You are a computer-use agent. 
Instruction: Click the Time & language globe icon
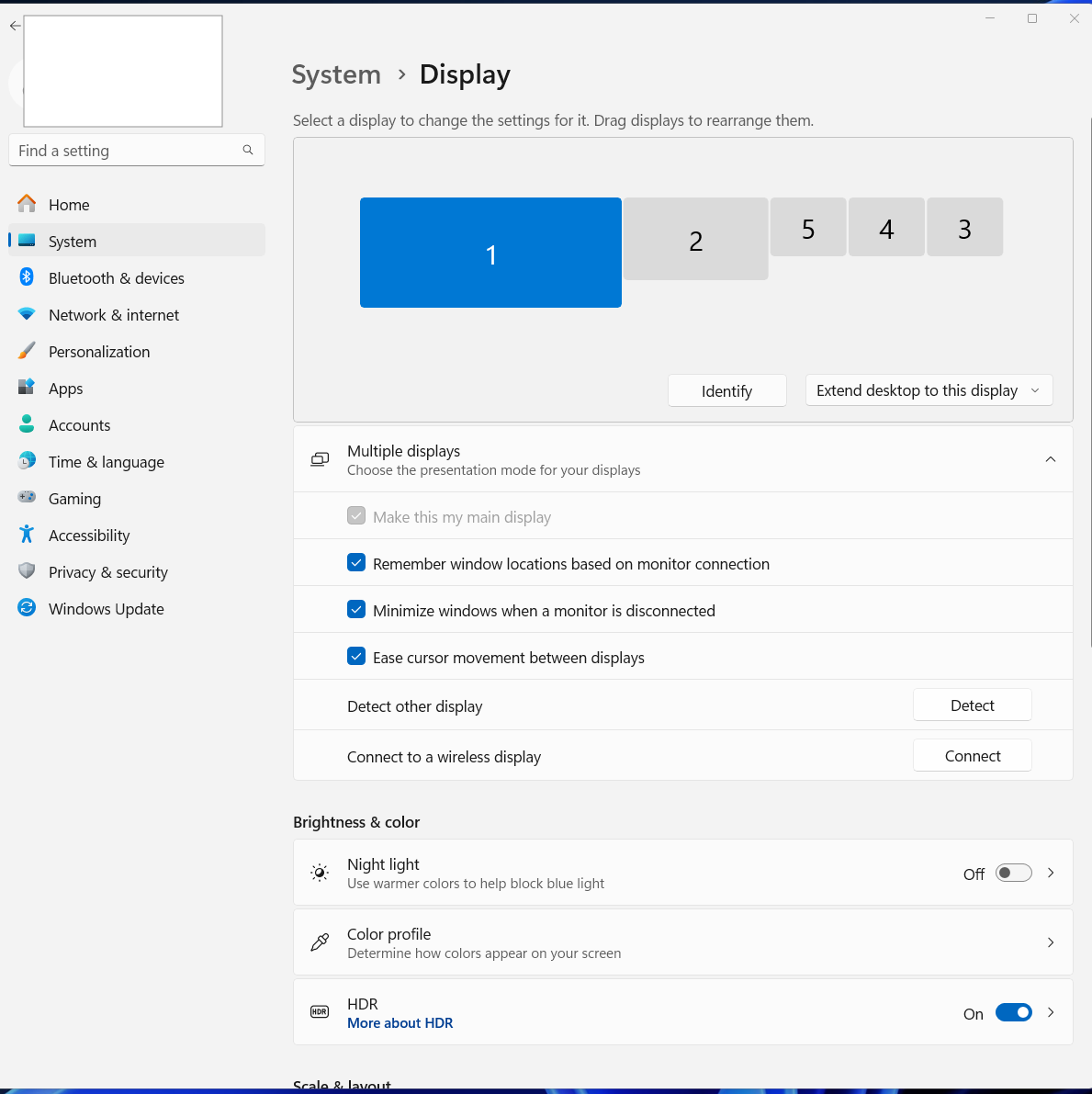(x=27, y=461)
